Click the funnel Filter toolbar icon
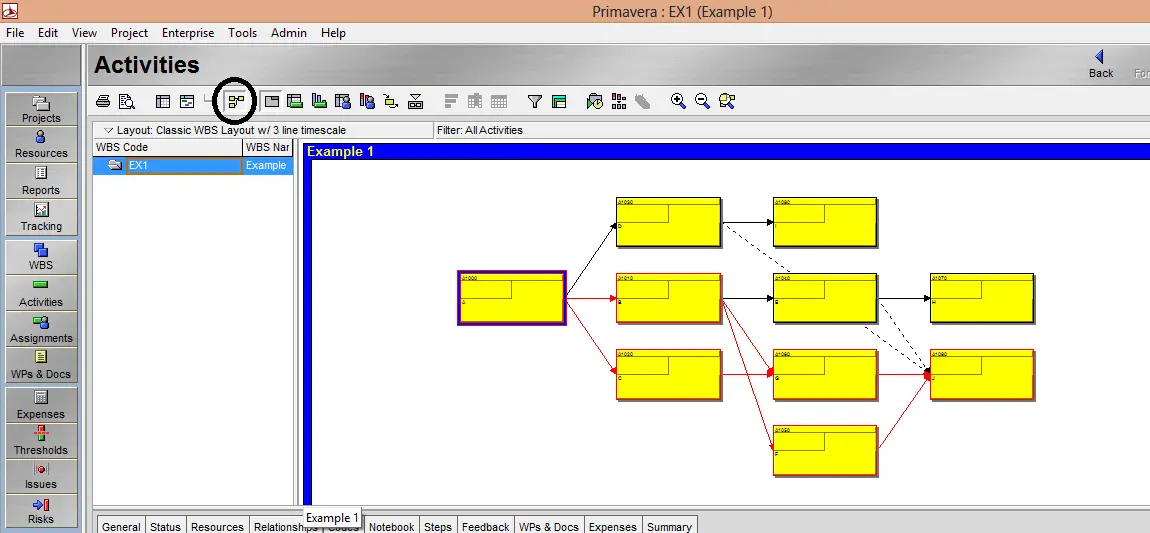Screen dimensions: 1150x533 pos(535,102)
